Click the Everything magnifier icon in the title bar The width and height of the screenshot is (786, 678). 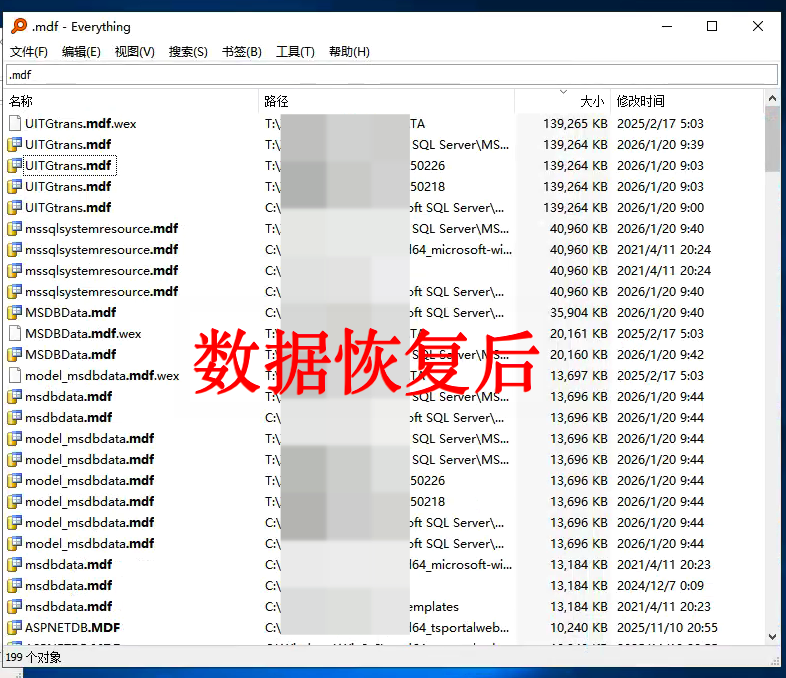18,27
